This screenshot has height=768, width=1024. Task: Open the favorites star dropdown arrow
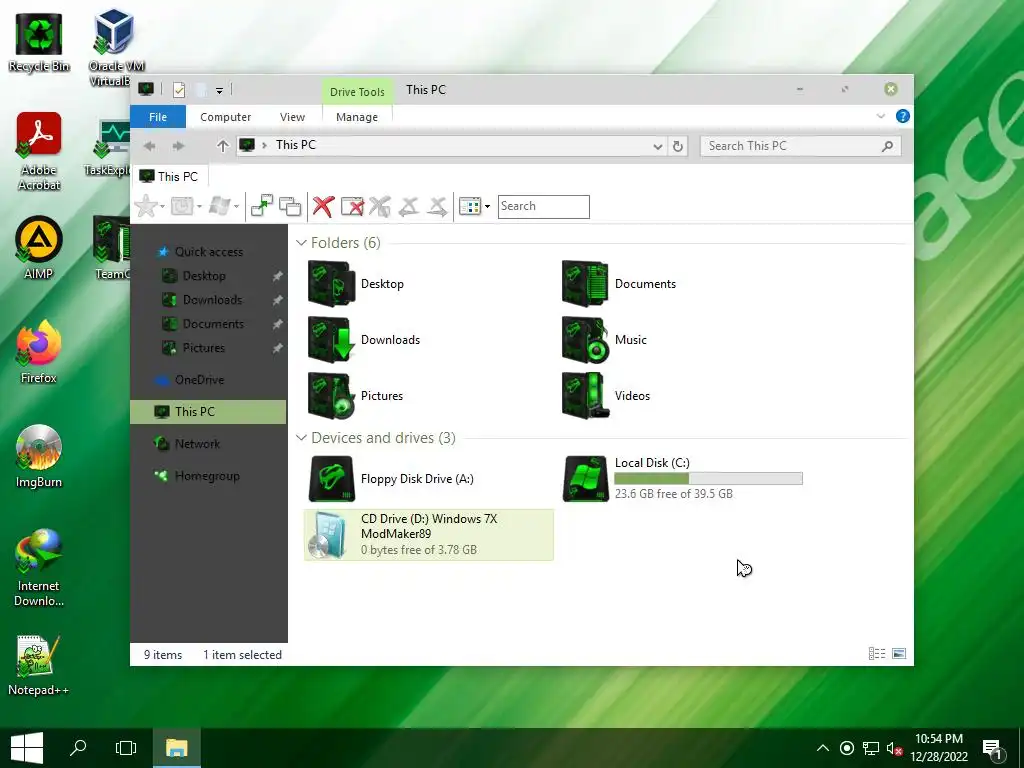tap(163, 206)
